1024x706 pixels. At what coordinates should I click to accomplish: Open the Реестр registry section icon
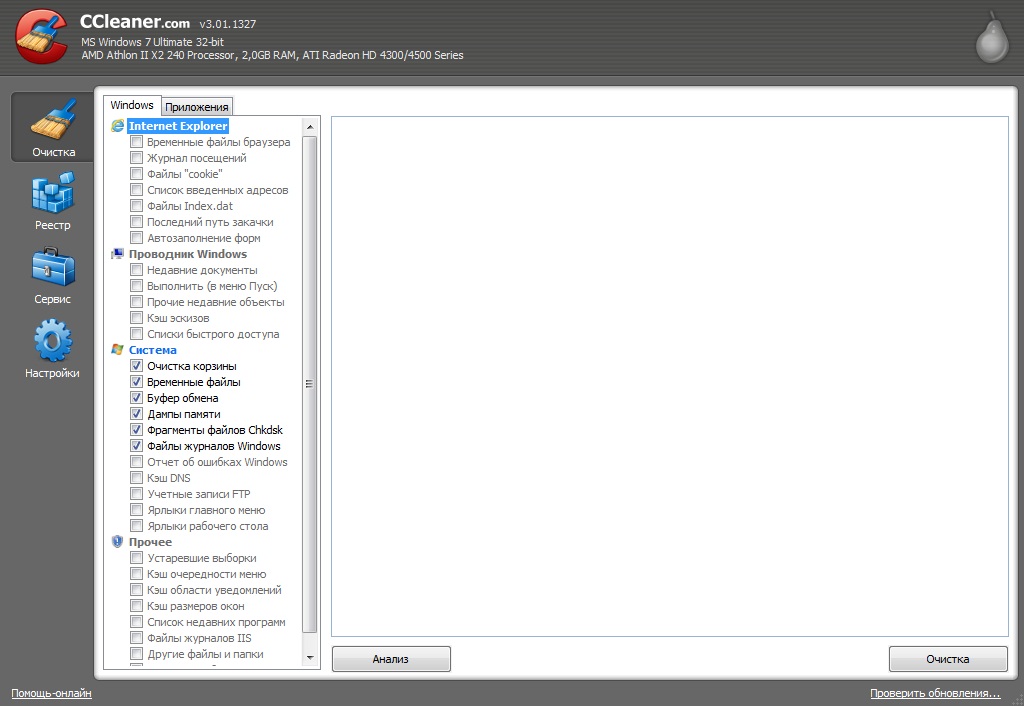click(x=52, y=193)
